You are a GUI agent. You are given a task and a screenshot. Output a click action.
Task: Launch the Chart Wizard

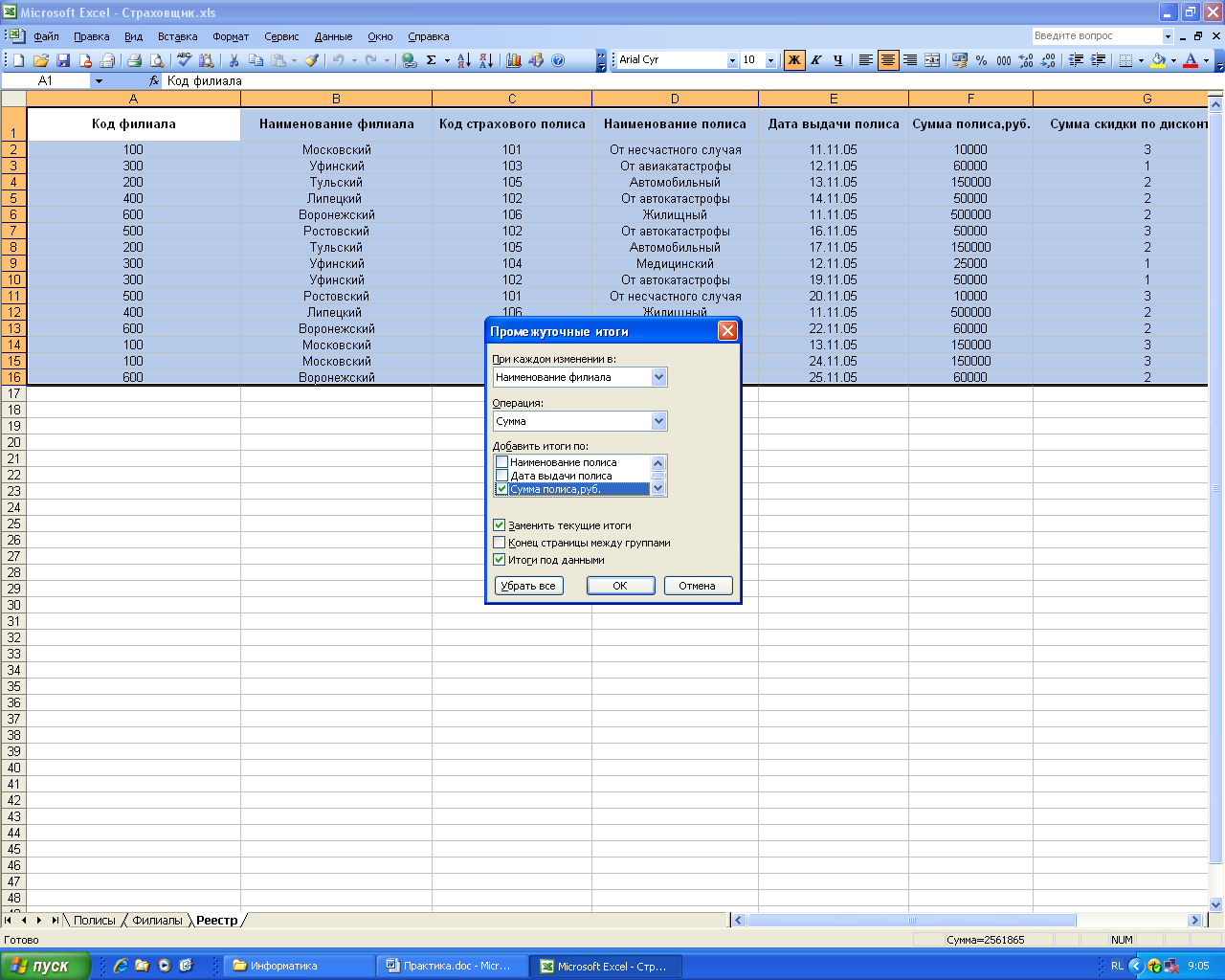point(514,60)
